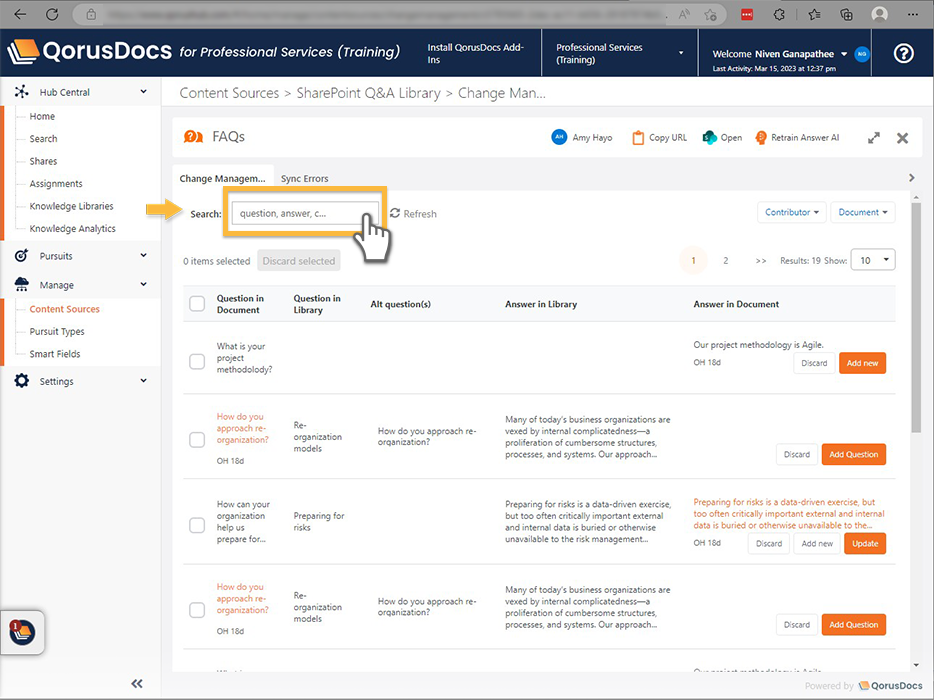
Task: Open the red browser extension icon
Action: click(747, 15)
